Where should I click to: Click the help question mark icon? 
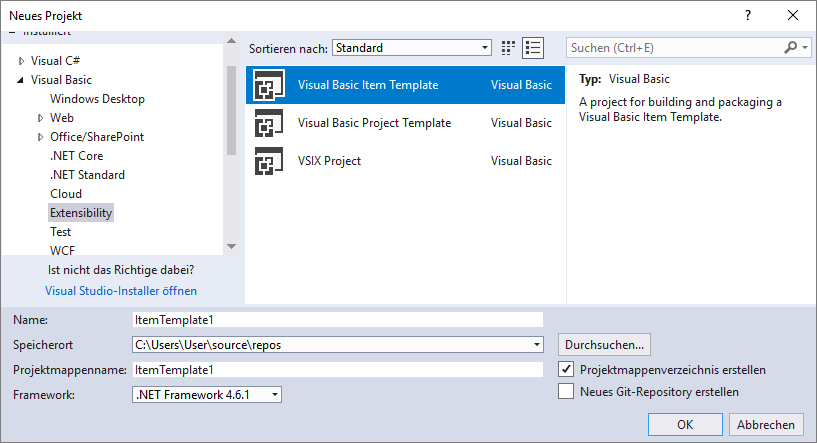point(748,15)
